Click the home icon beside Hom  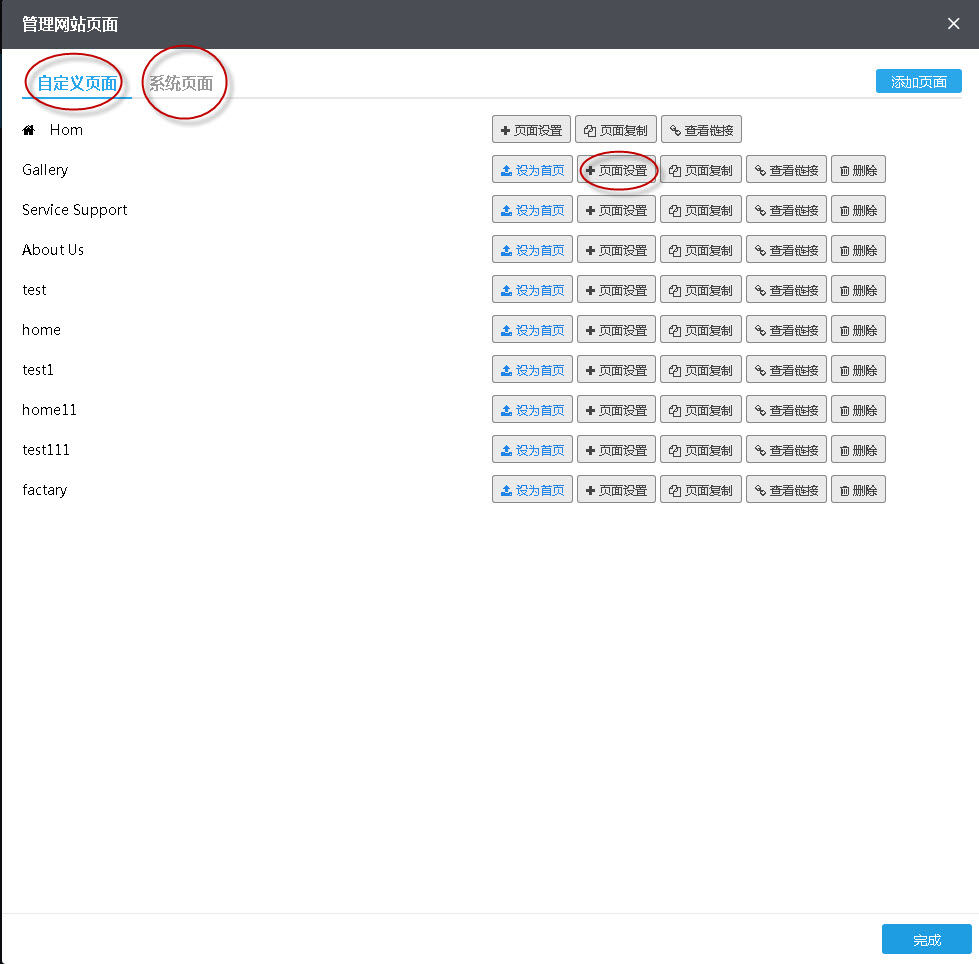pyautogui.click(x=29, y=130)
